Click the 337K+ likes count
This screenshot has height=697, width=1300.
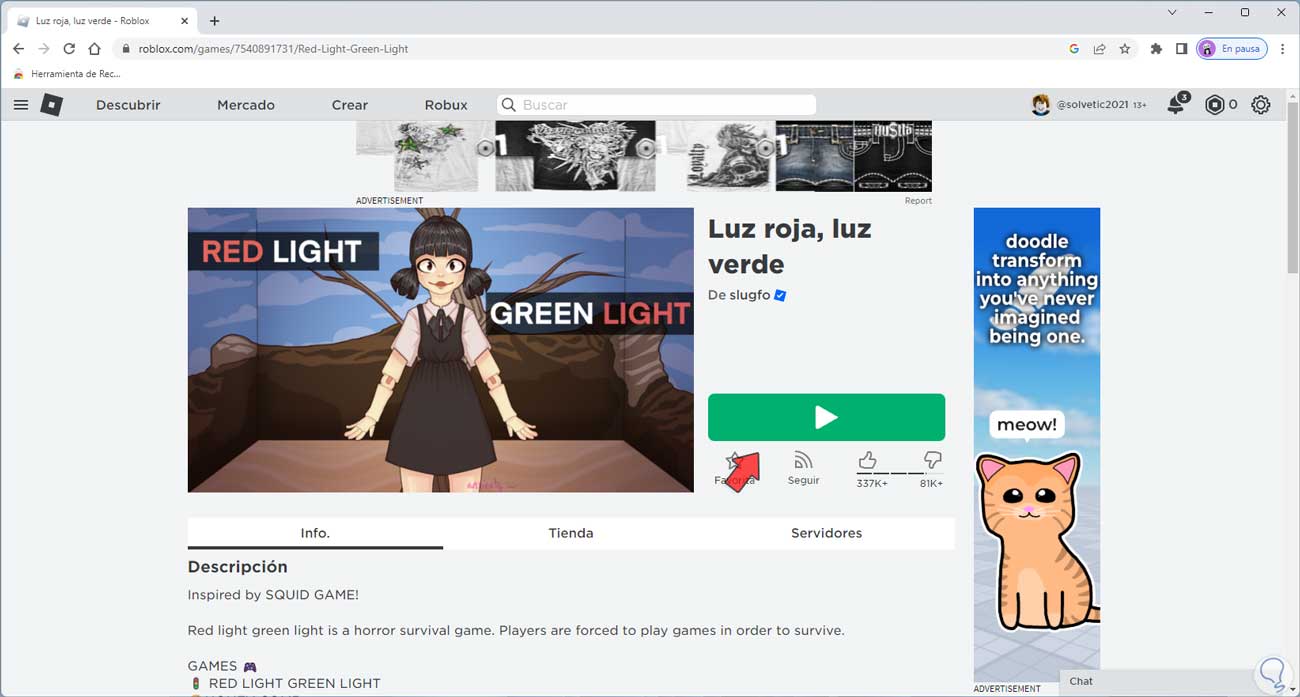click(x=872, y=484)
